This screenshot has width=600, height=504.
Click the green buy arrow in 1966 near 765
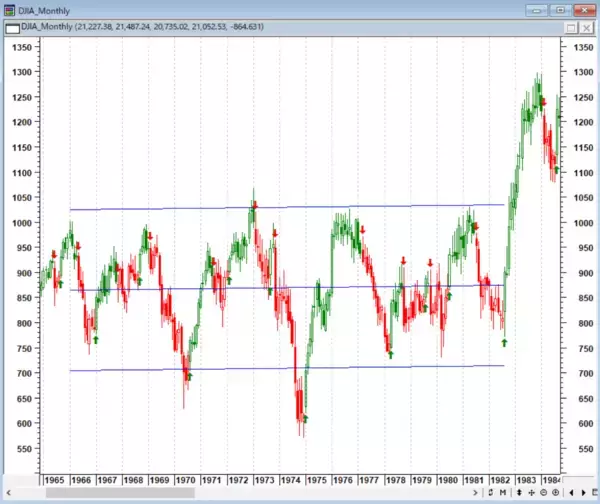pos(96,339)
